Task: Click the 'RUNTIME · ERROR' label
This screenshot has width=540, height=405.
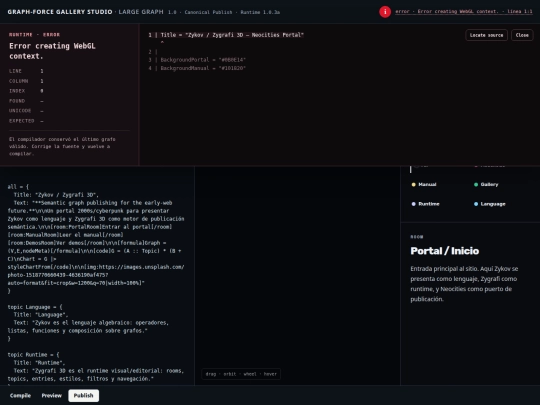Action: [34, 34]
